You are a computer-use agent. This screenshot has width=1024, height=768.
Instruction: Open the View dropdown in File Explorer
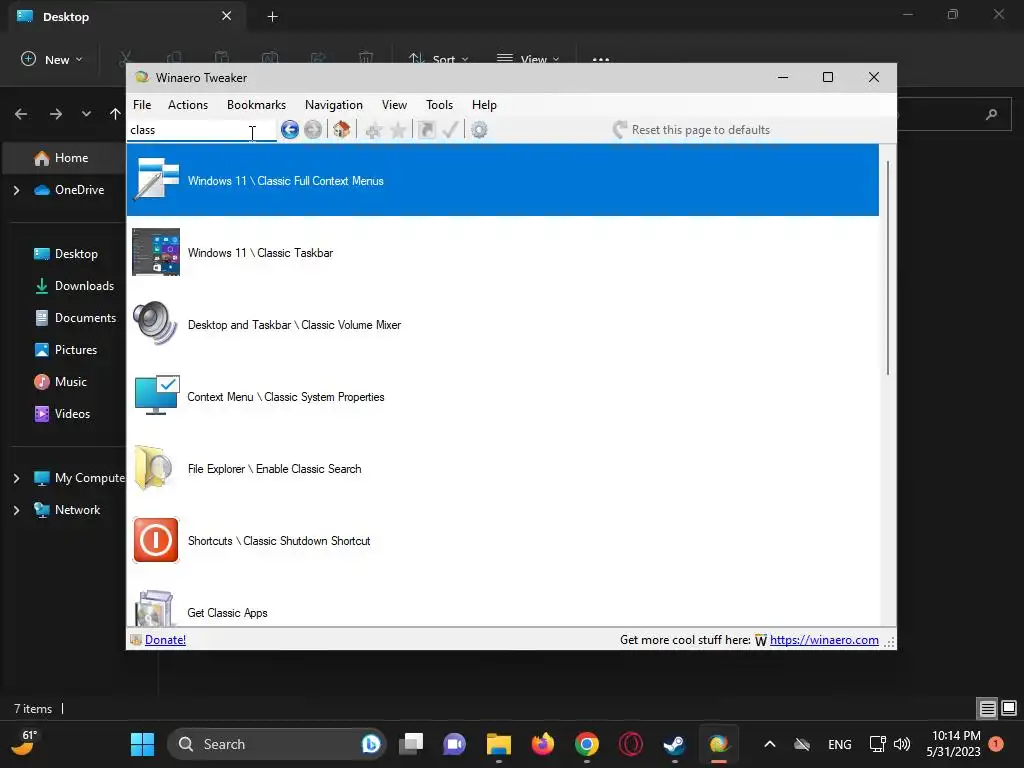click(x=528, y=59)
